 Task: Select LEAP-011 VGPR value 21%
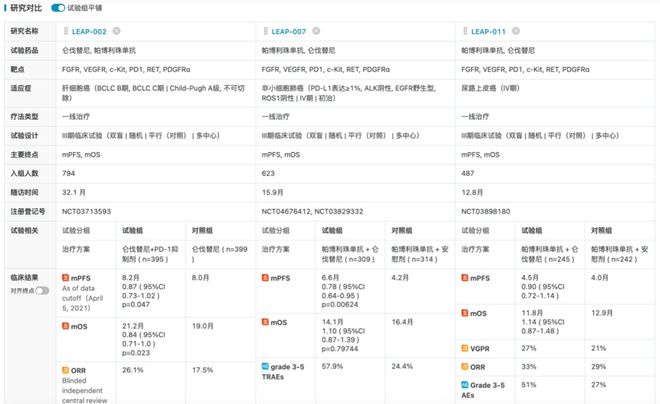(x=599, y=348)
